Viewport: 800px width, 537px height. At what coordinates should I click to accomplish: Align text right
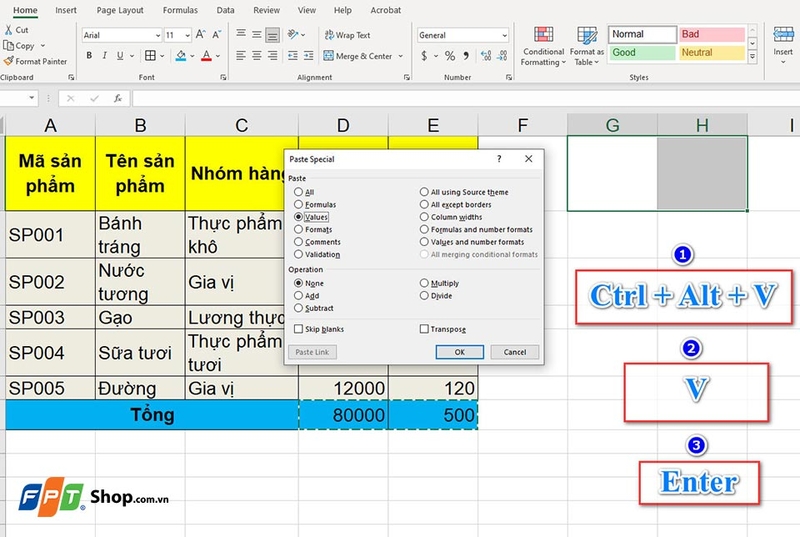tap(272, 56)
